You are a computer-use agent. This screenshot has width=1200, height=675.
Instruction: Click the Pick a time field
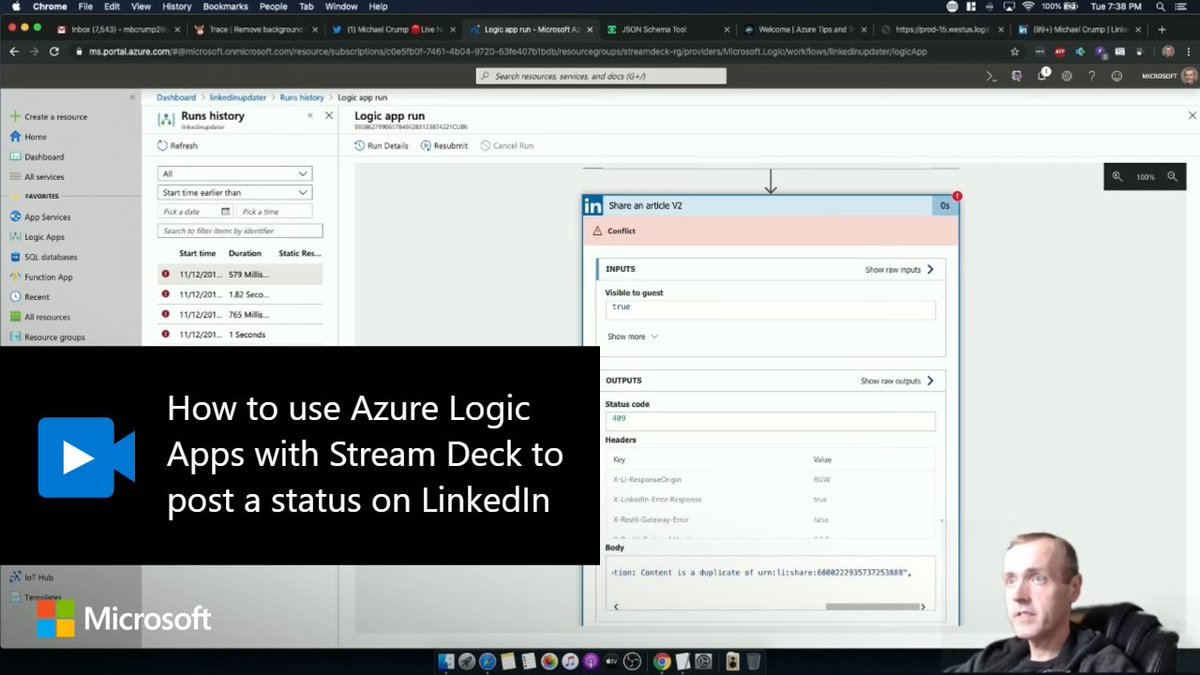(274, 212)
